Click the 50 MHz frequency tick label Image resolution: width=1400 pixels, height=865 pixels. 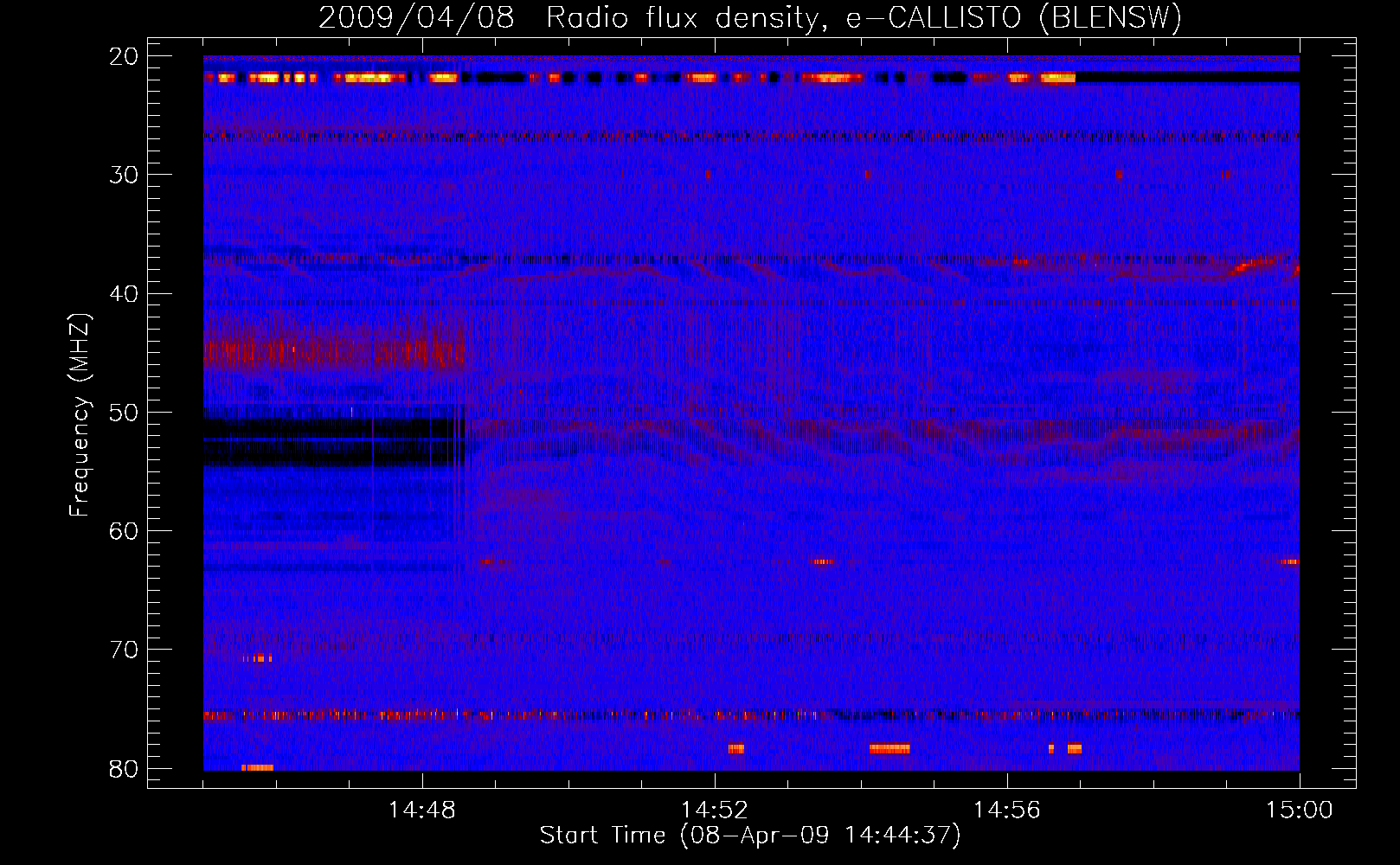coord(125,413)
